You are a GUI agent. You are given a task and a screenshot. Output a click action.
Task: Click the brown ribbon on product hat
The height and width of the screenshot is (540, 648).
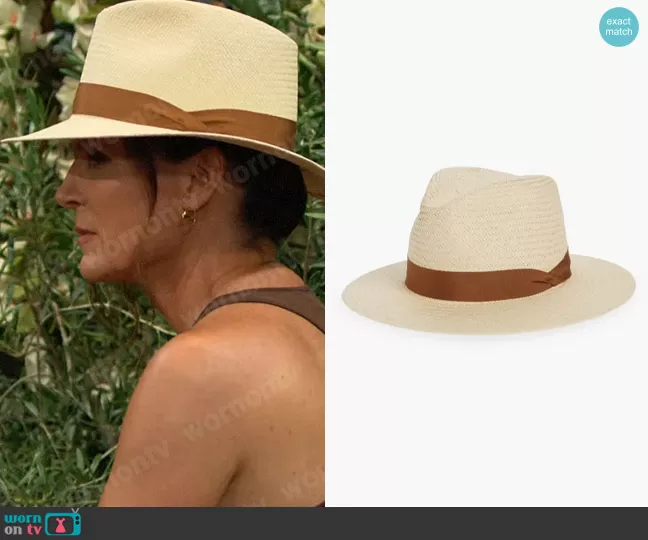tap(470, 280)
